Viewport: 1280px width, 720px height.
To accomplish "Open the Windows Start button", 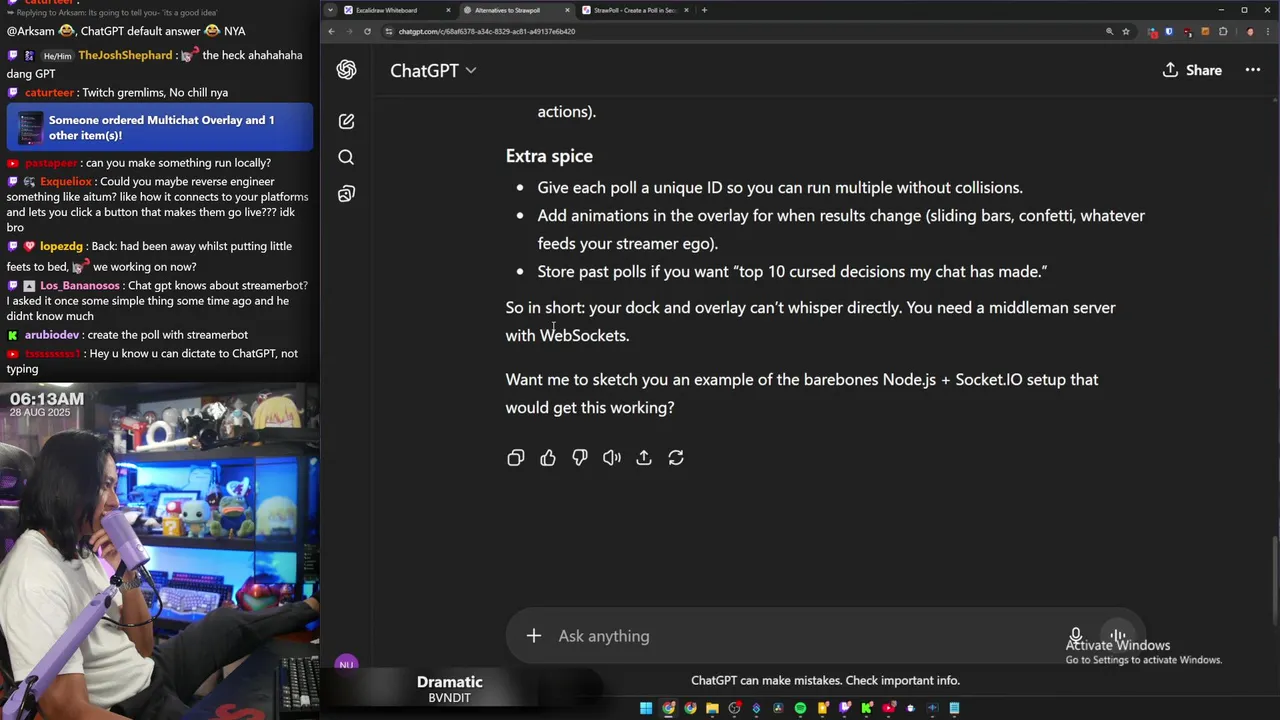I will (646, 708).
